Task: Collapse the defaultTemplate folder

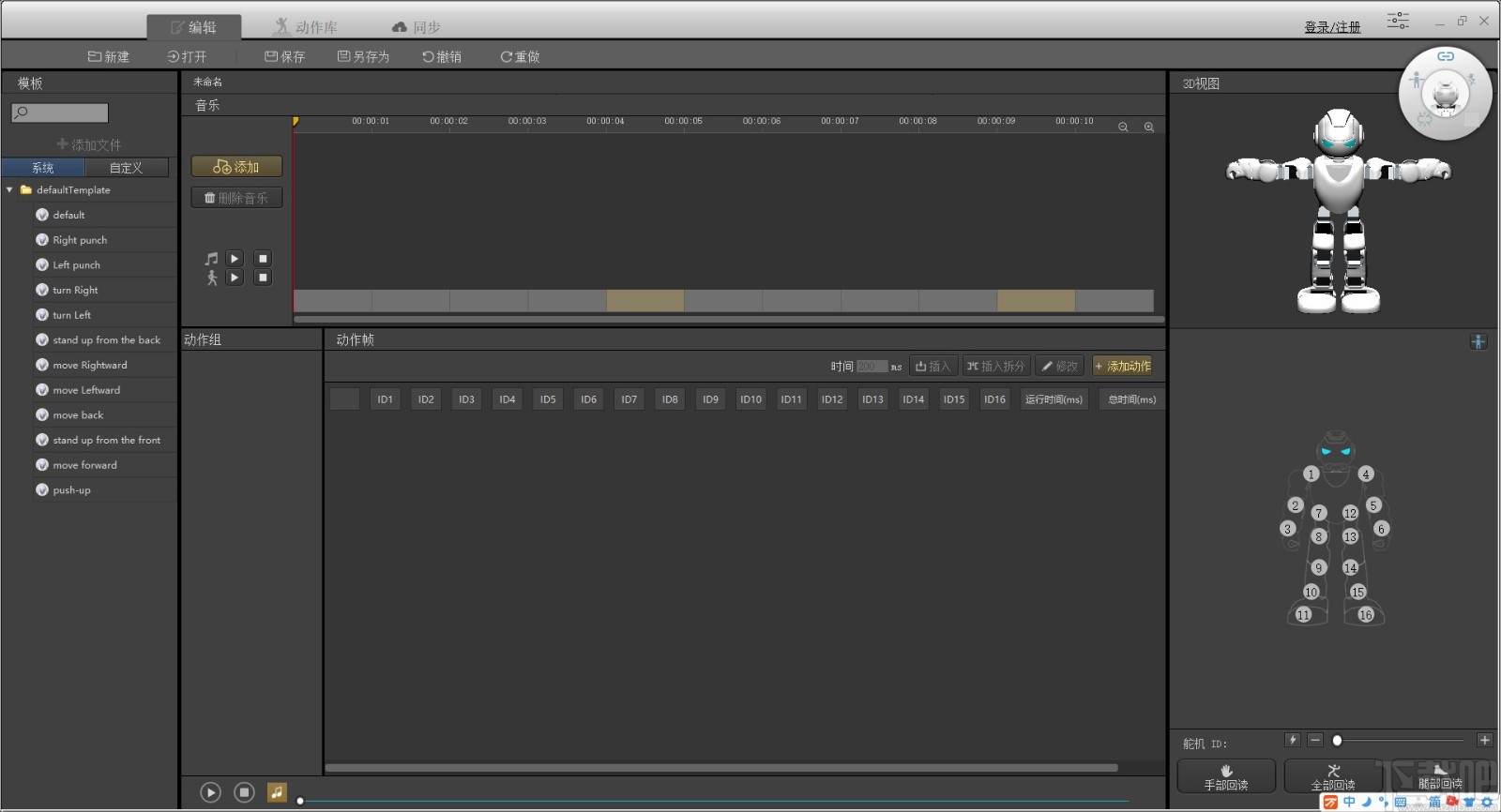Action: 9,189
